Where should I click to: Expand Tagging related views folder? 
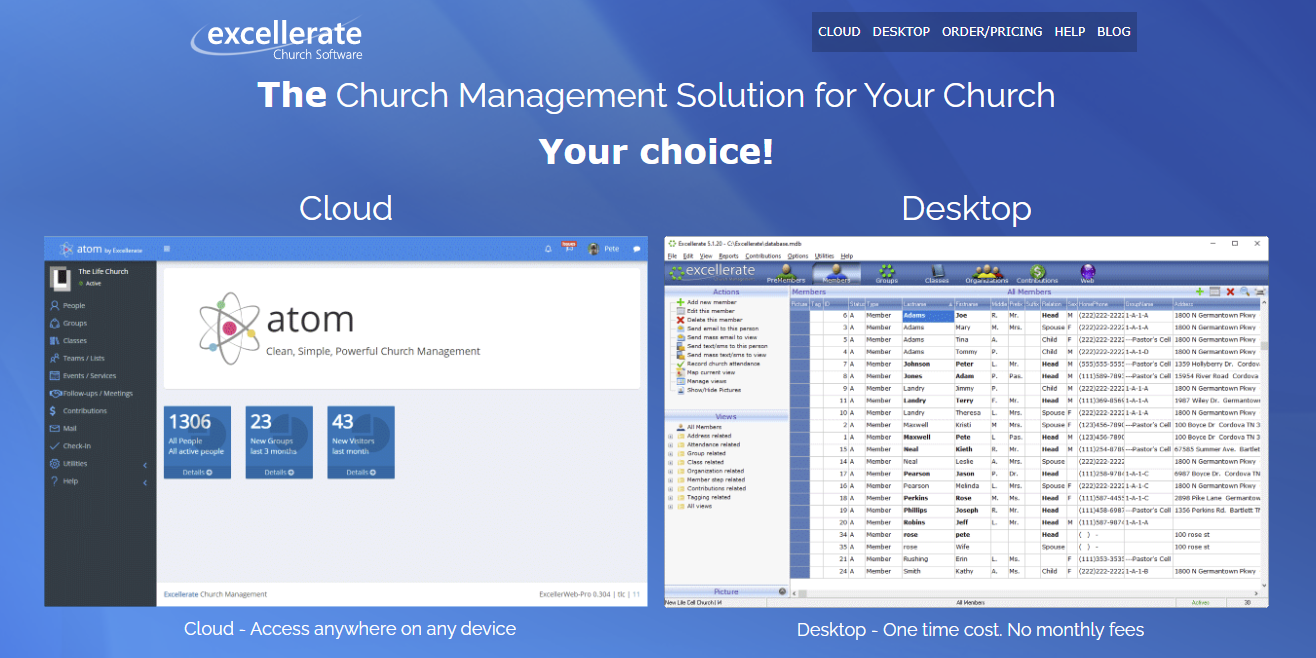tap(670, 497)
